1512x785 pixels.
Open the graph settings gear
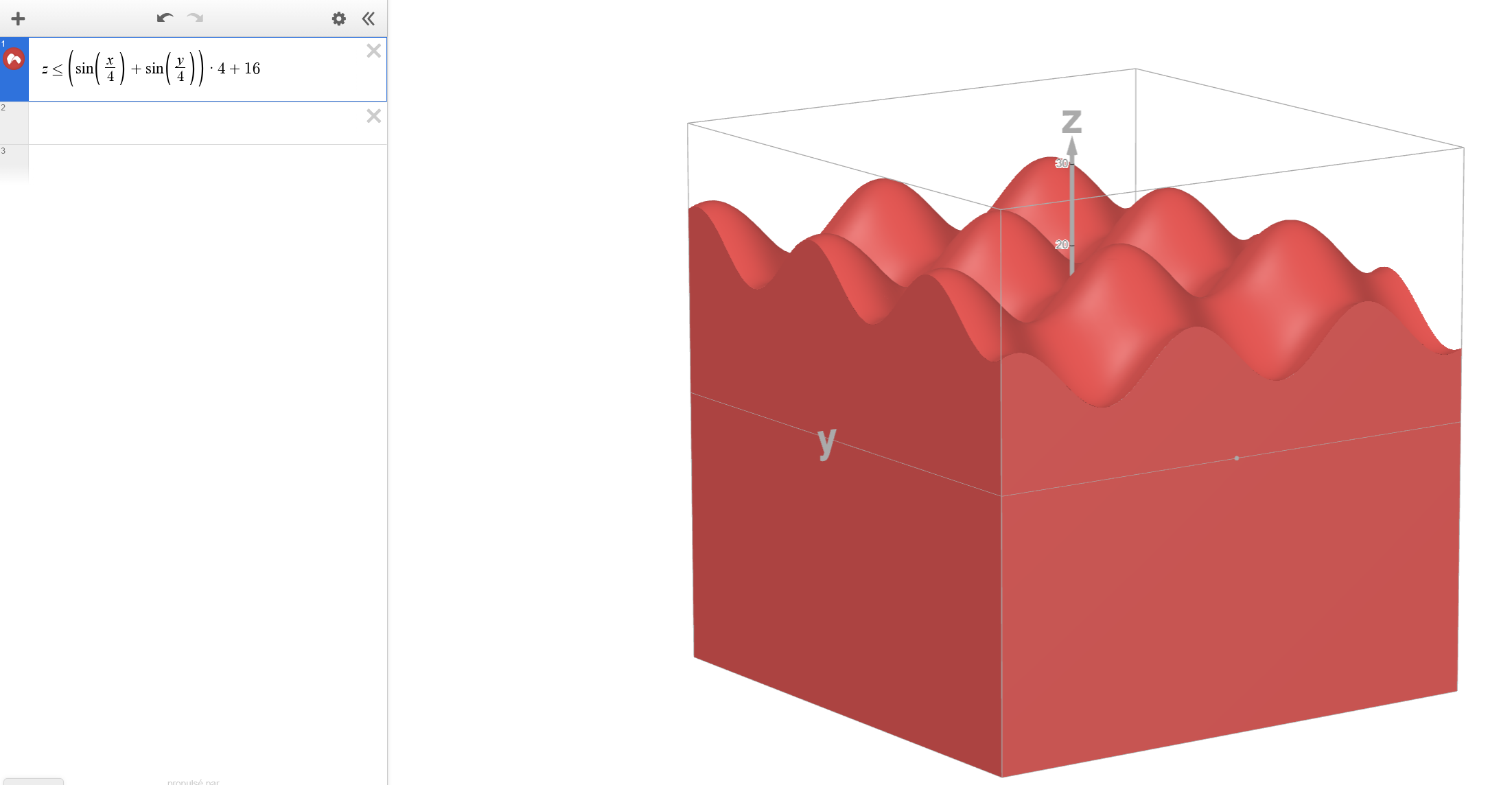click(339, 19)
